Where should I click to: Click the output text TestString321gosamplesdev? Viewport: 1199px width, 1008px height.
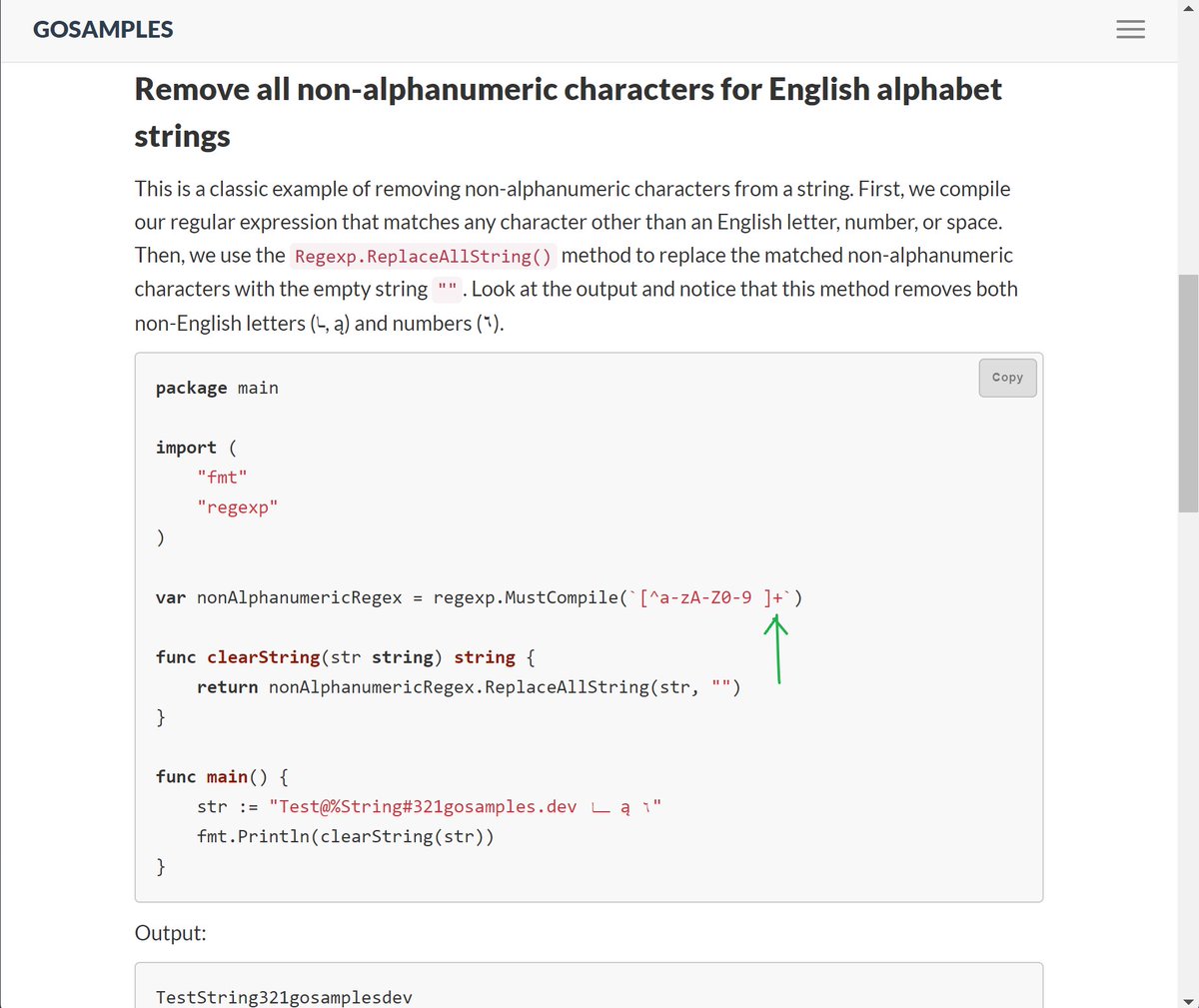284,997
